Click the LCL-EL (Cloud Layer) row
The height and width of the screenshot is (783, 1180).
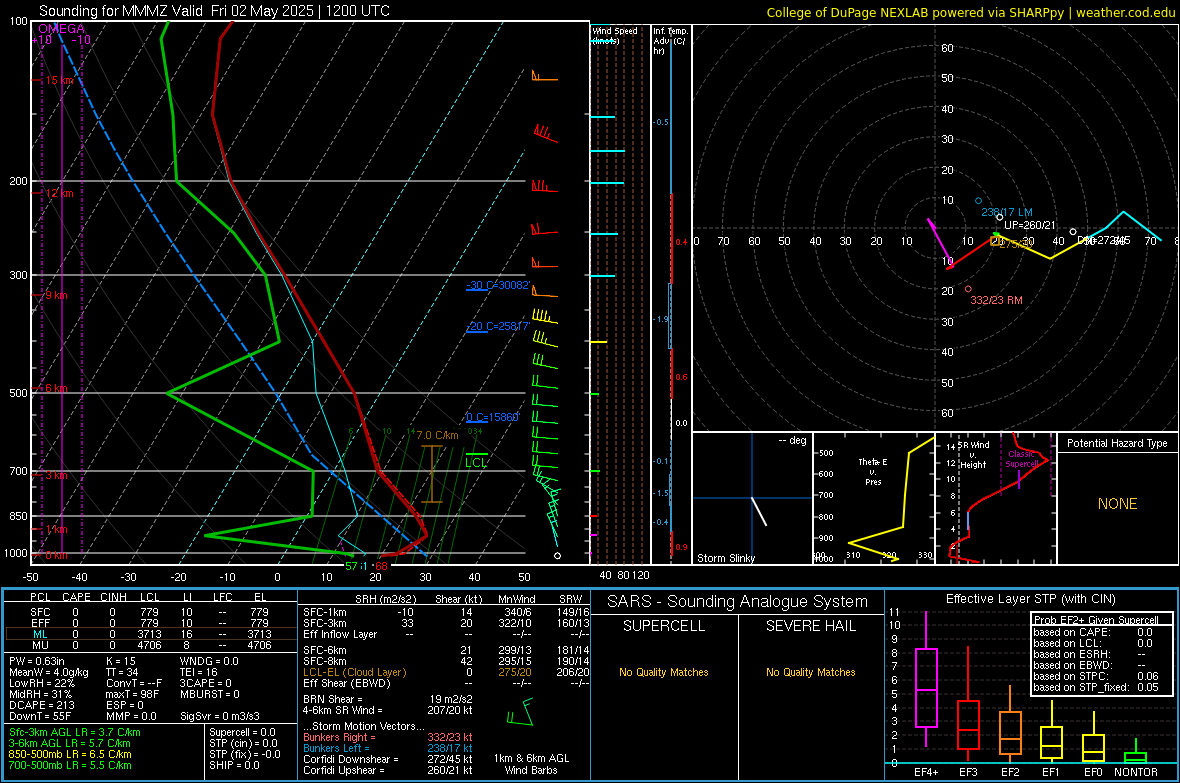446,672
